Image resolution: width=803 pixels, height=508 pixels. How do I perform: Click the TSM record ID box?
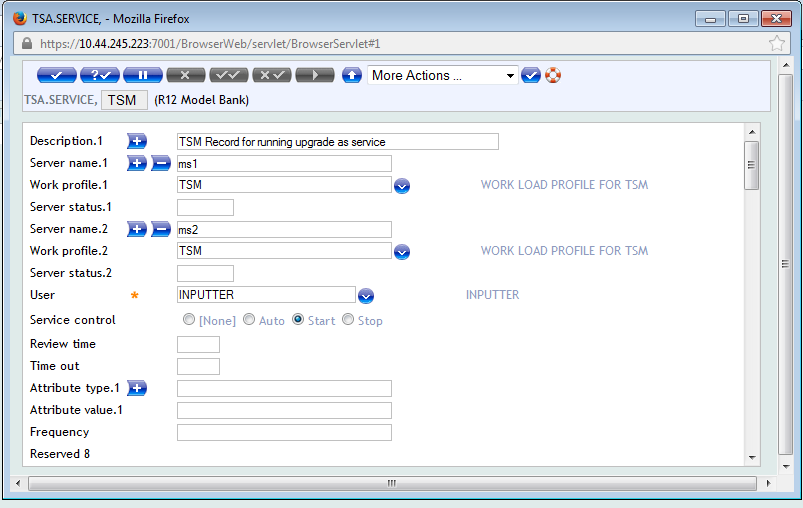coord(124,100)
